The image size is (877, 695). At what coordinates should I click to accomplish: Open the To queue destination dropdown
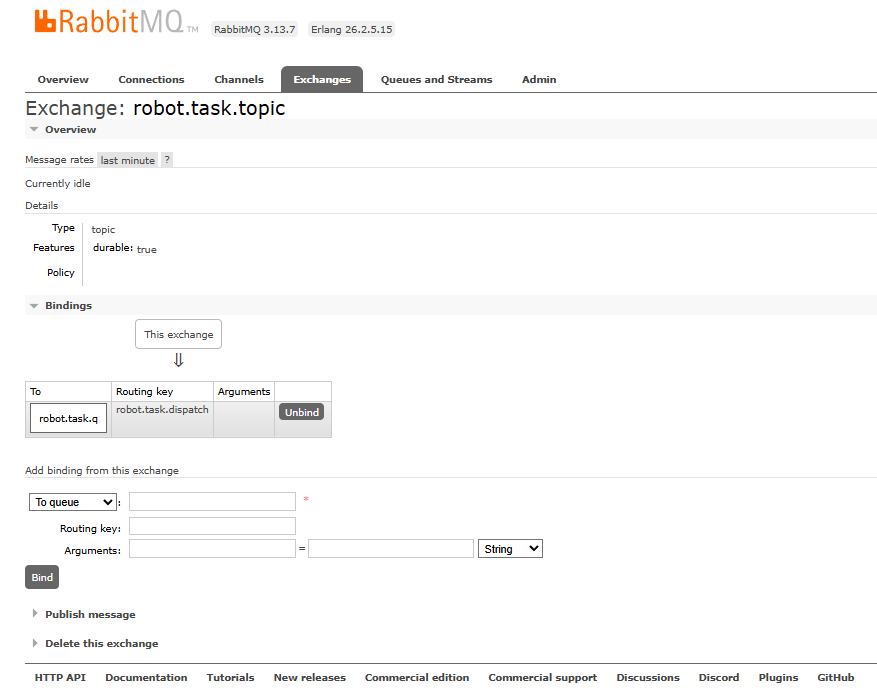pos(73,502)
